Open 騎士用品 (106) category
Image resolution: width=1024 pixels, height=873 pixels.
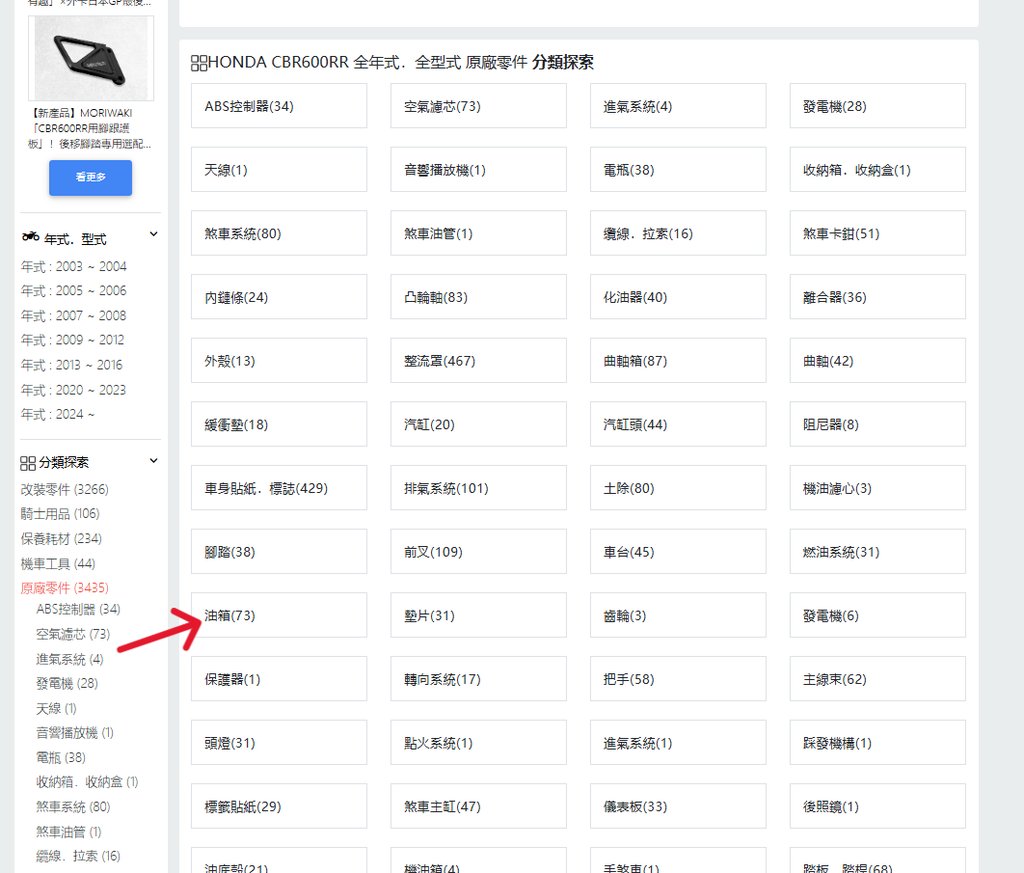click(59, 514)
